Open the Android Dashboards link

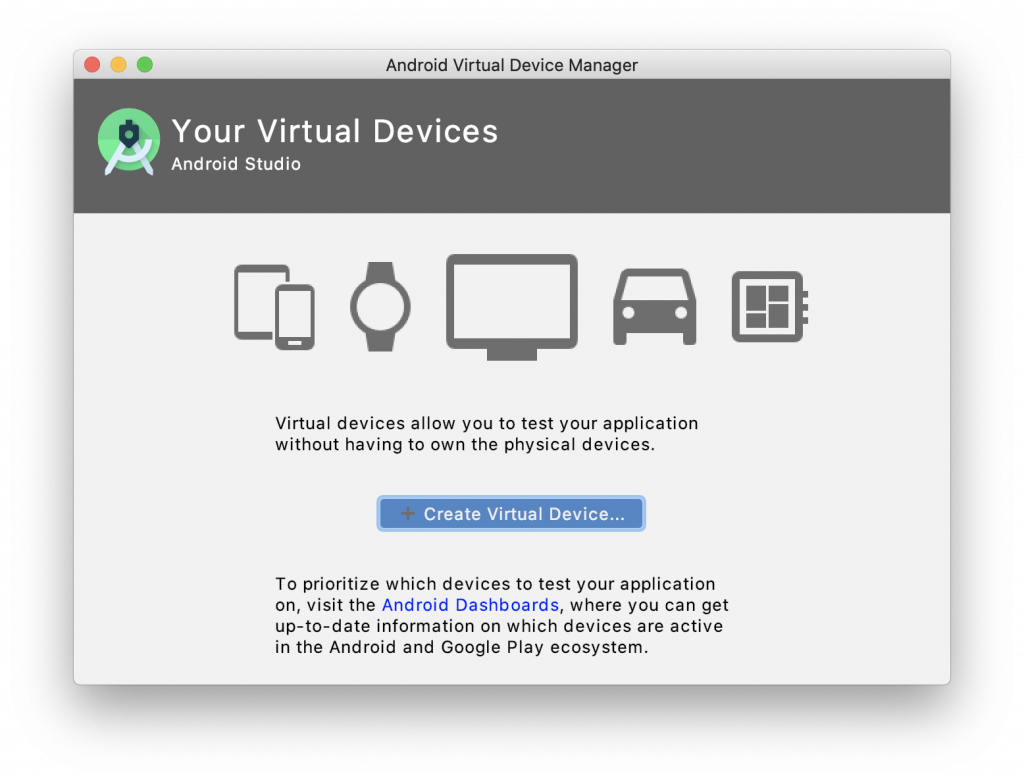click(x=470, y=605)
